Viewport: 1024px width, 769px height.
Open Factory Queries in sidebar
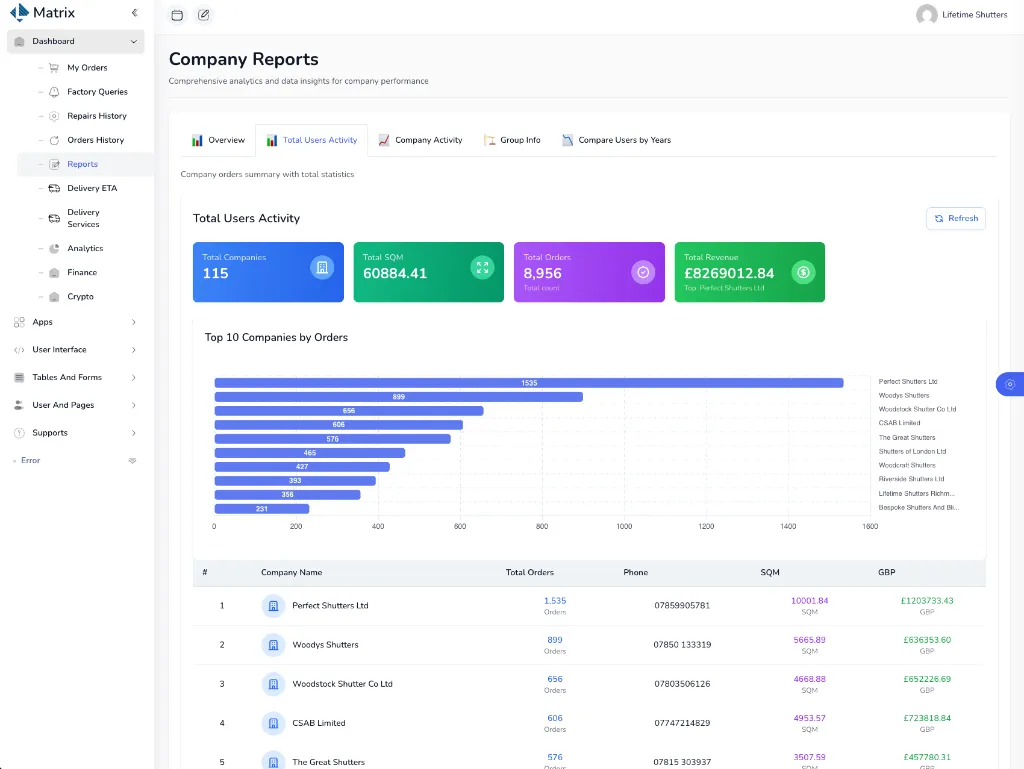pyautogui.click(x=97, y=92)
